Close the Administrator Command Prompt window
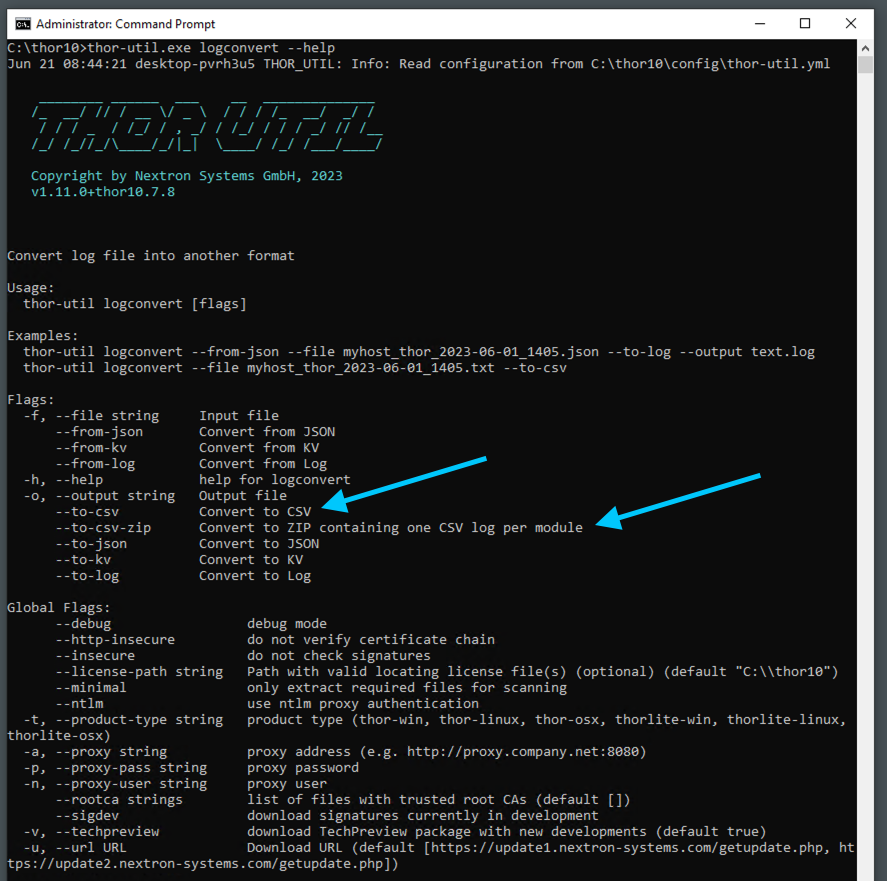The width and height of the screenshot is (887, 881). coord(851,23)
